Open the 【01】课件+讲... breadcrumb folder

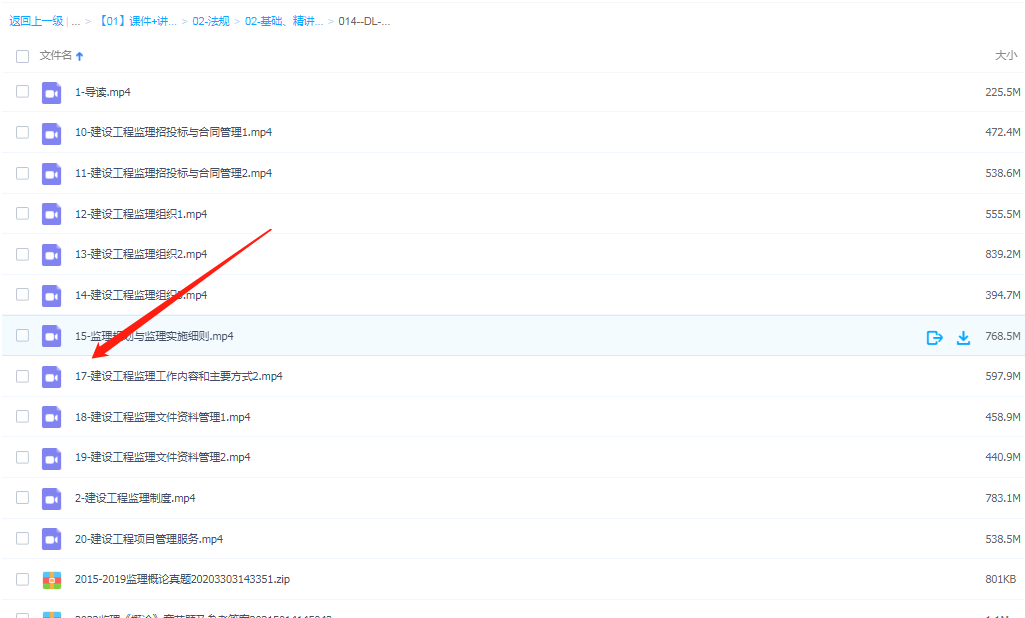click(137, 21)
